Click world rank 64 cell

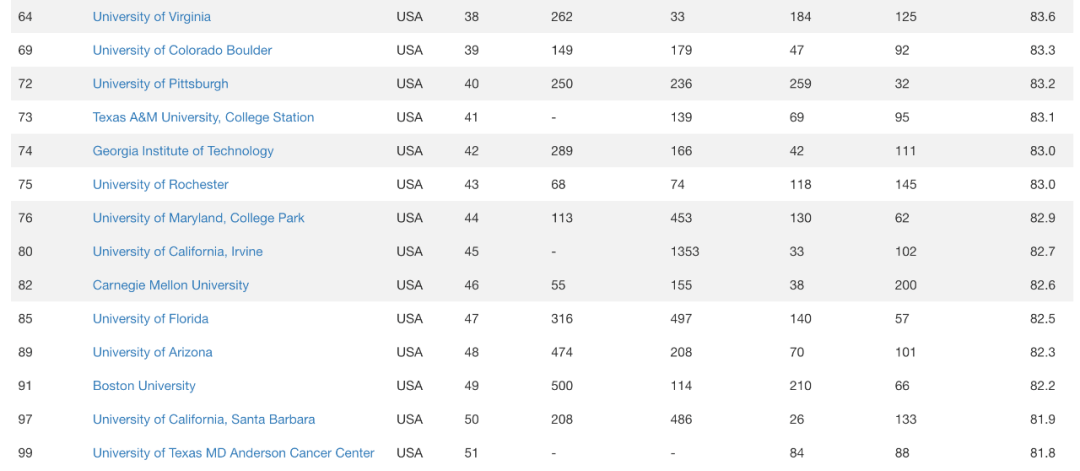point(25,17)
